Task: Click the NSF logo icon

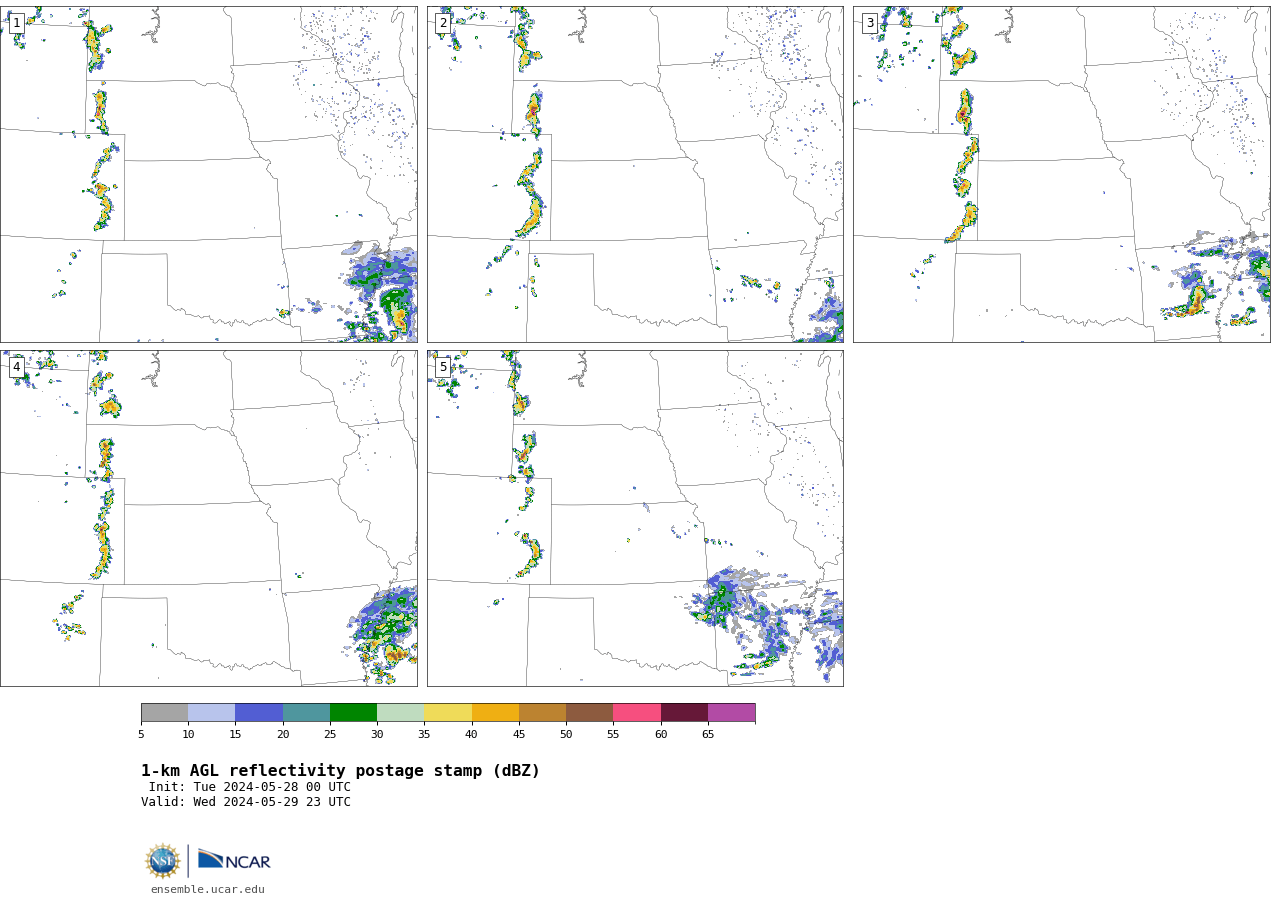Action: tap(163, 861)
